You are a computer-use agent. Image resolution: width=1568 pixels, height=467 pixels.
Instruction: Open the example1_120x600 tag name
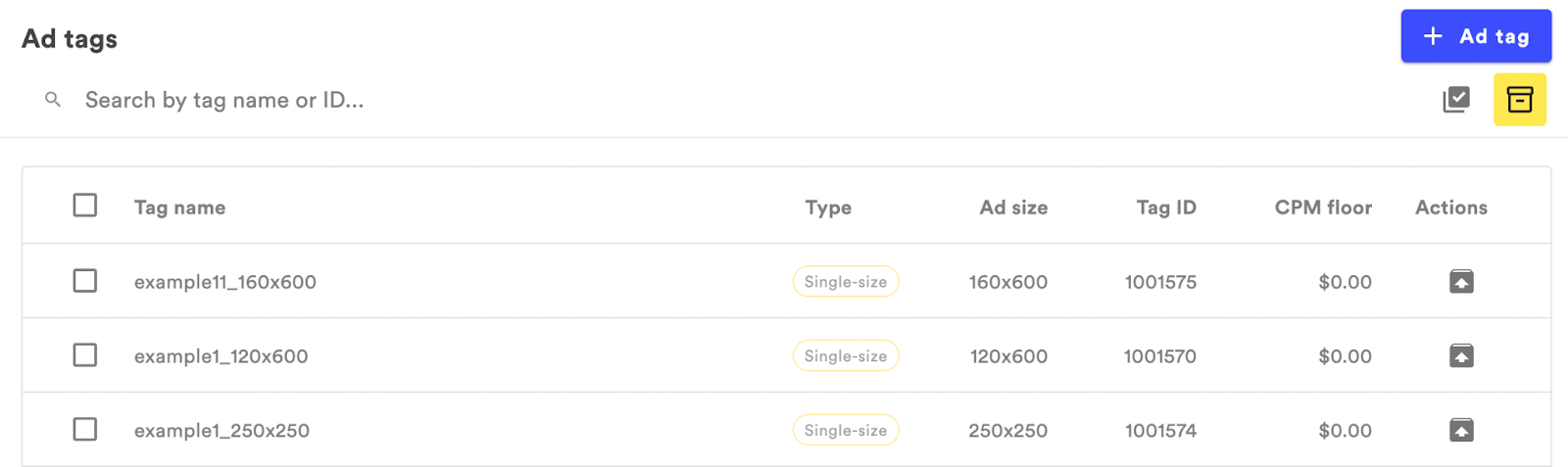pyautogui.click(x=221, y=356)
